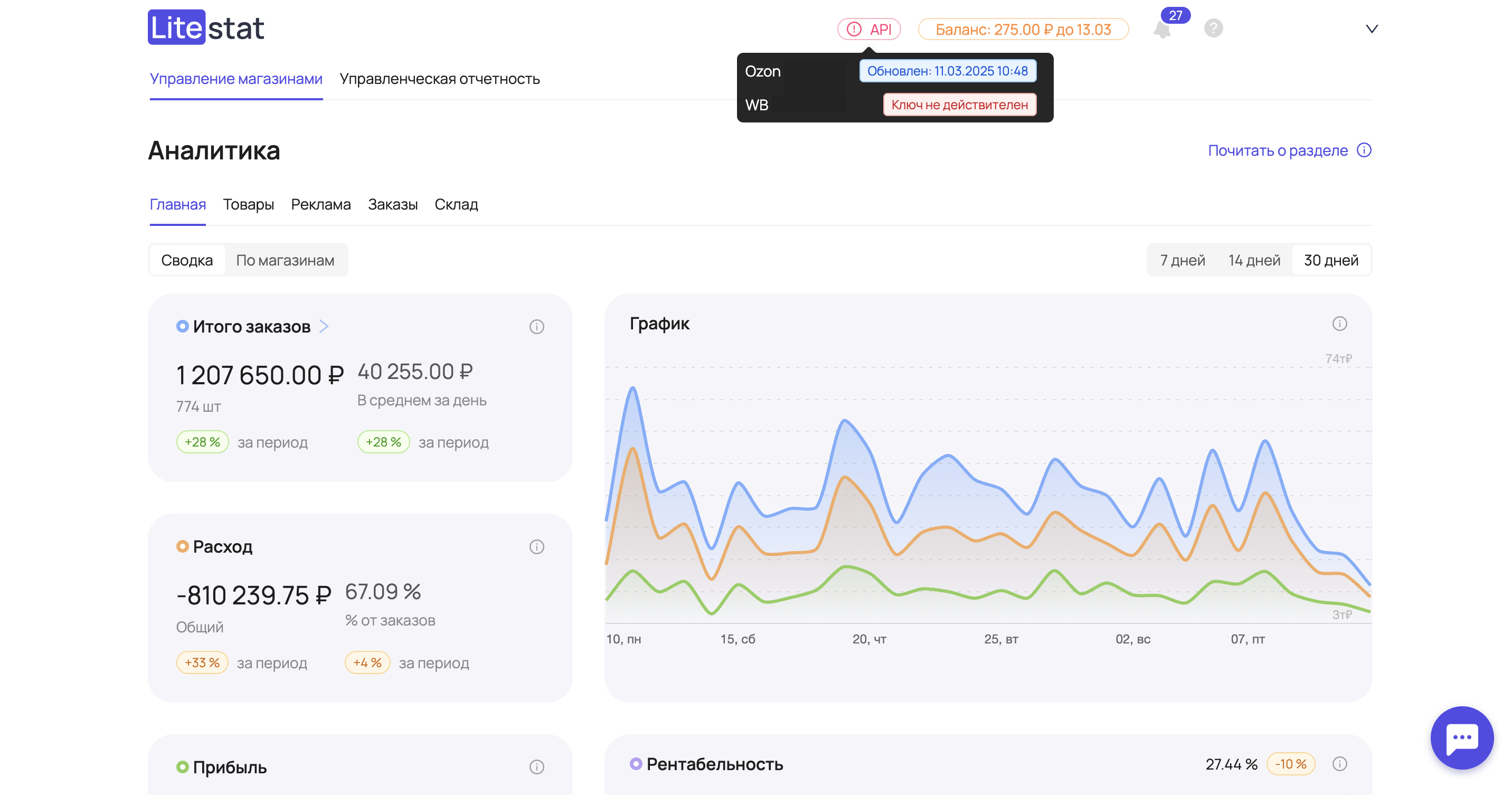
Task: Click the Итого заказов heading
Action: coord(252,326)
